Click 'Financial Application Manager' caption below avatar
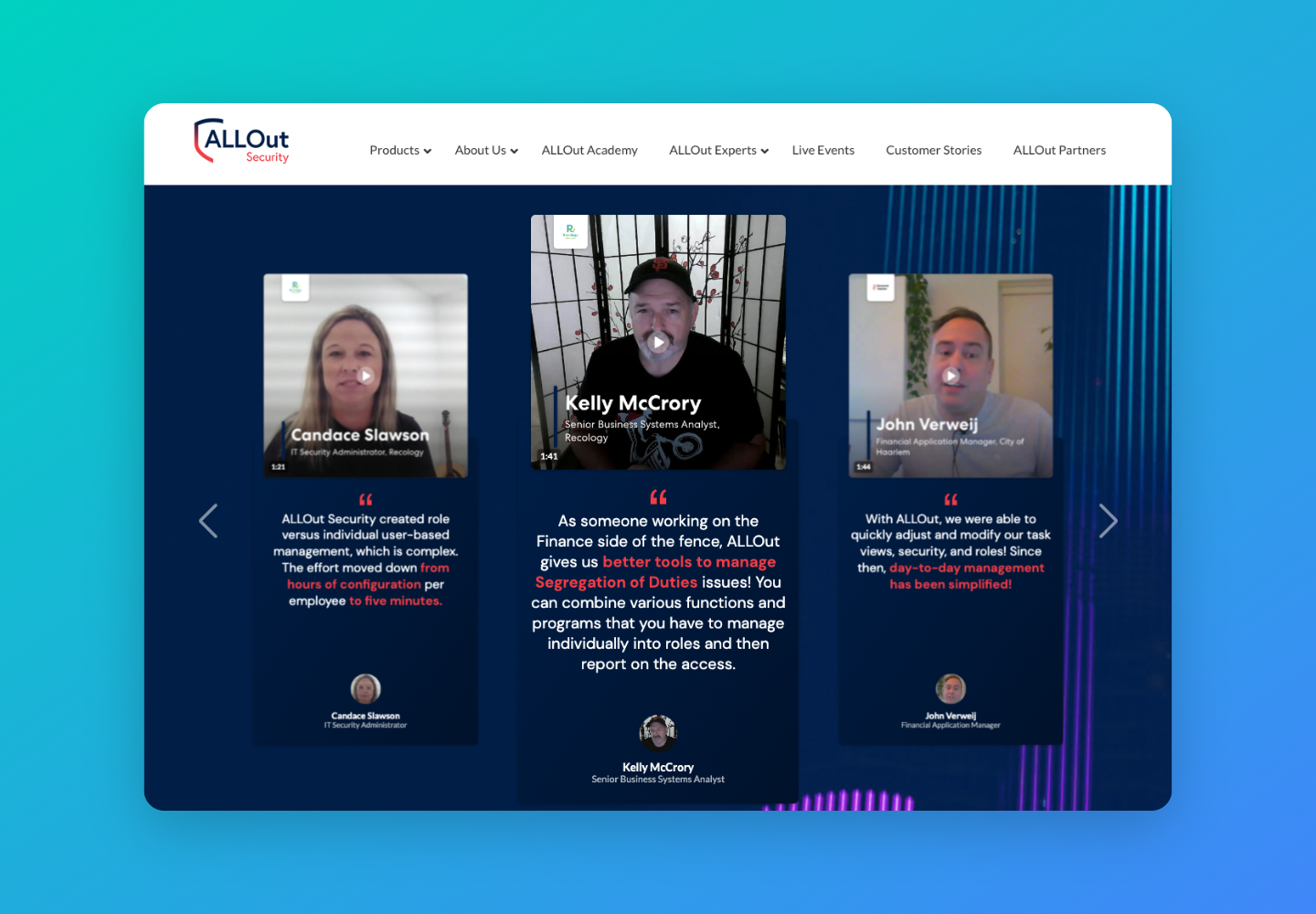Screen dimensions: 1316x914 click(950, 726)
